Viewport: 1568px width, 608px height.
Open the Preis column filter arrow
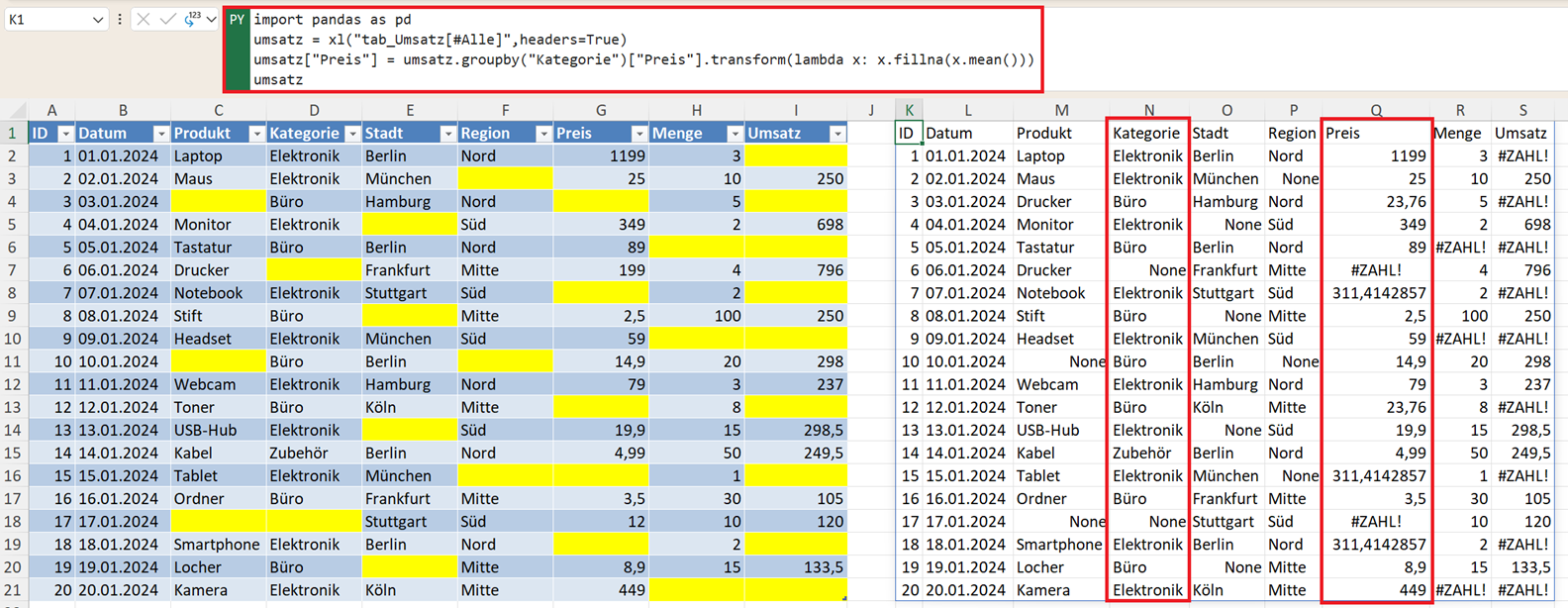638,134
